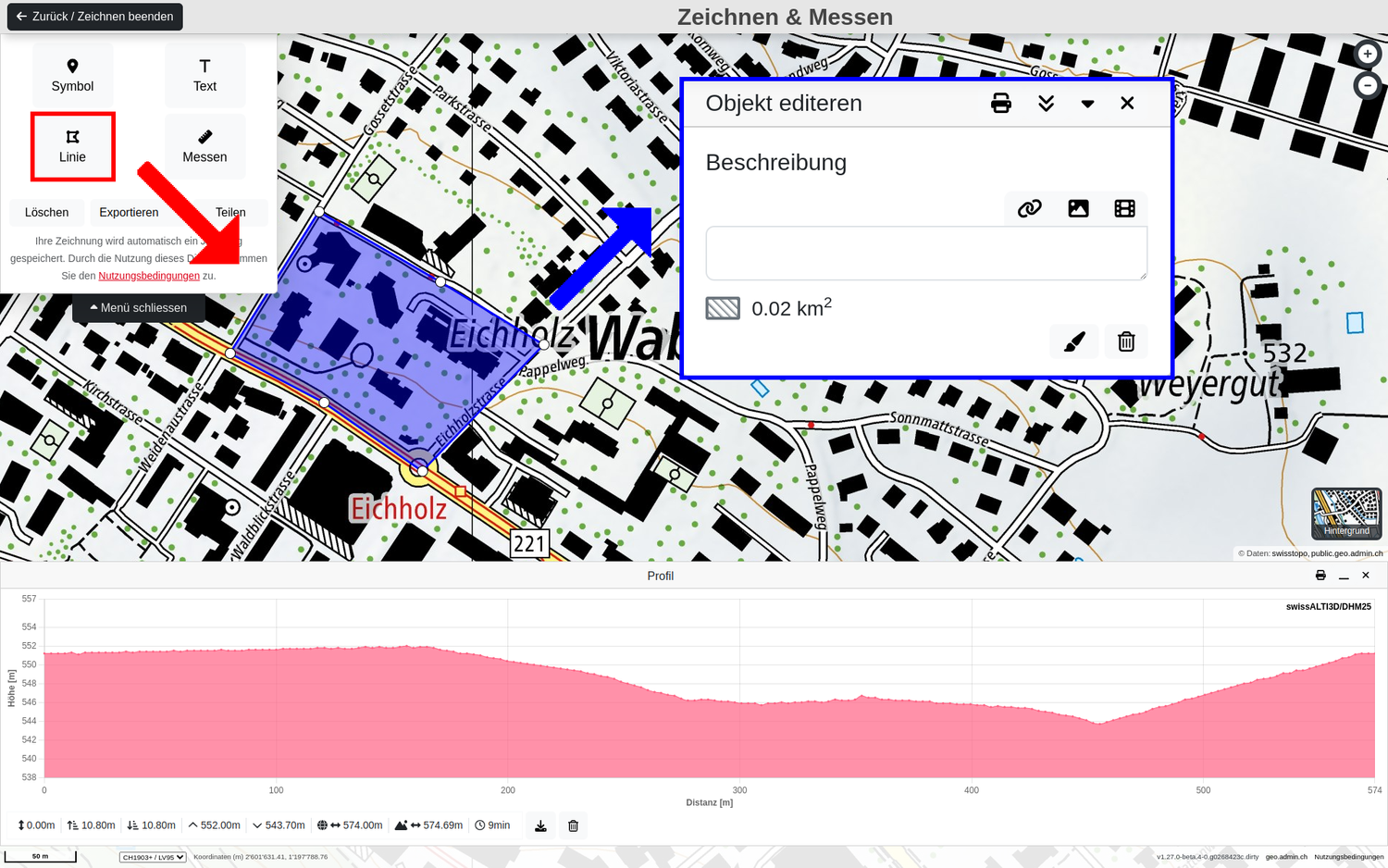Click into the Beschreibung text field

click(x=925, y=253)
